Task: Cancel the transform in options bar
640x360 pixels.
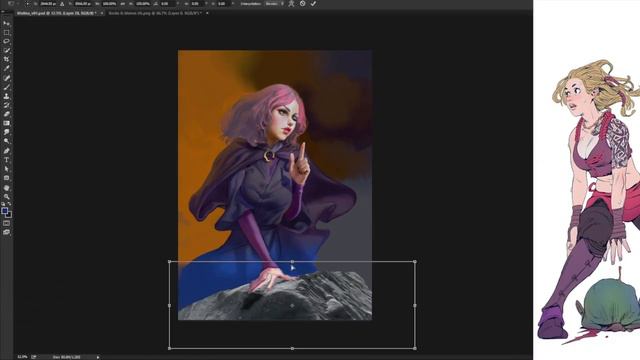Action: point(302,4)
